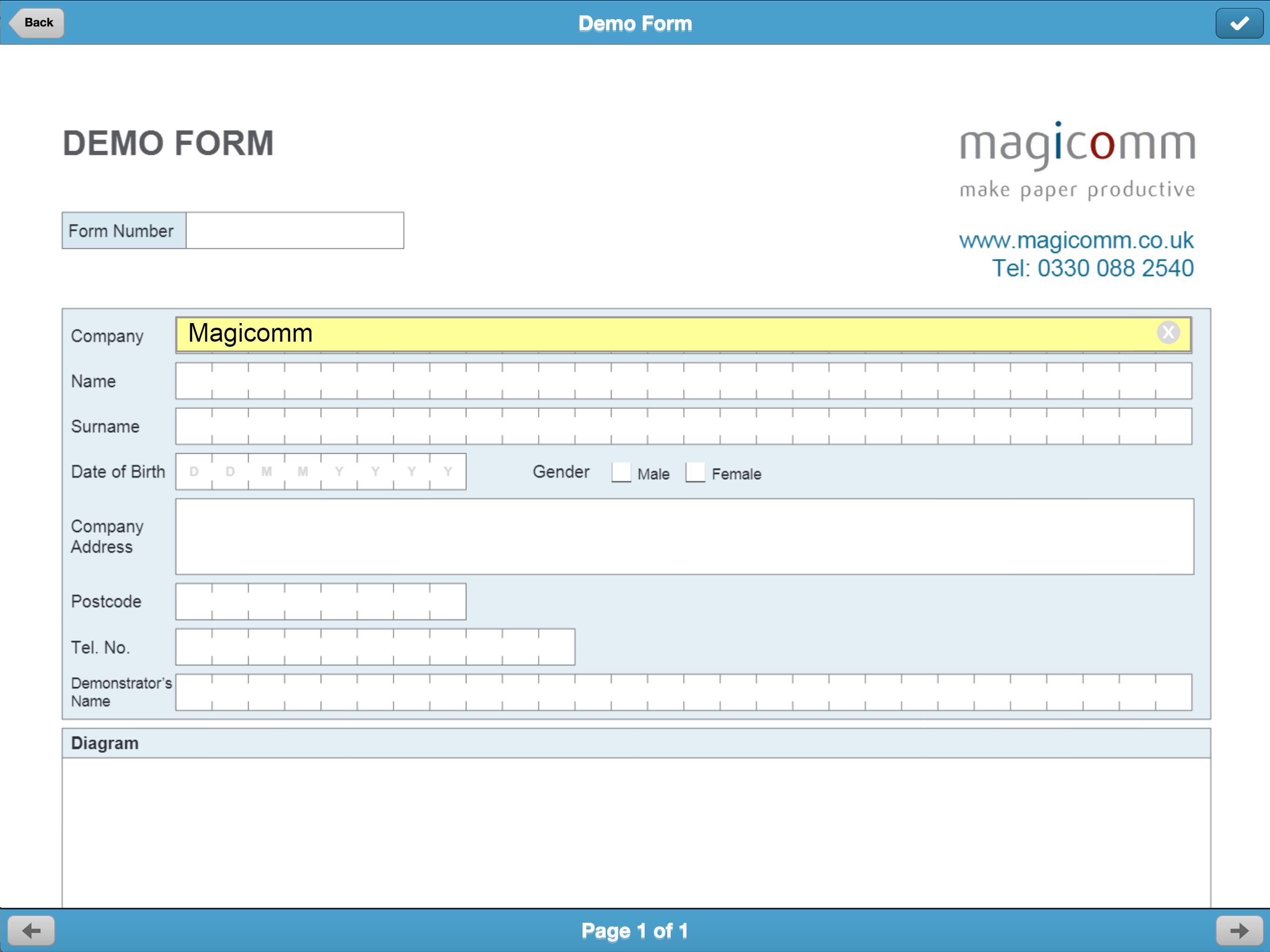Confirm form with the checkmark button

point(1238,24)
